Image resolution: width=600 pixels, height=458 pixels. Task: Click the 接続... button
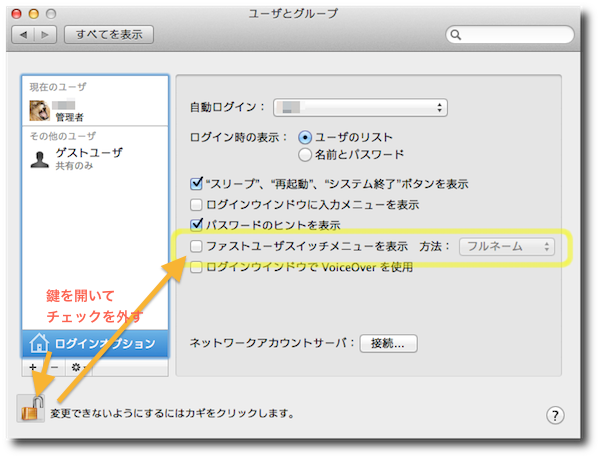pyautogui.click(x=388, y=343)
